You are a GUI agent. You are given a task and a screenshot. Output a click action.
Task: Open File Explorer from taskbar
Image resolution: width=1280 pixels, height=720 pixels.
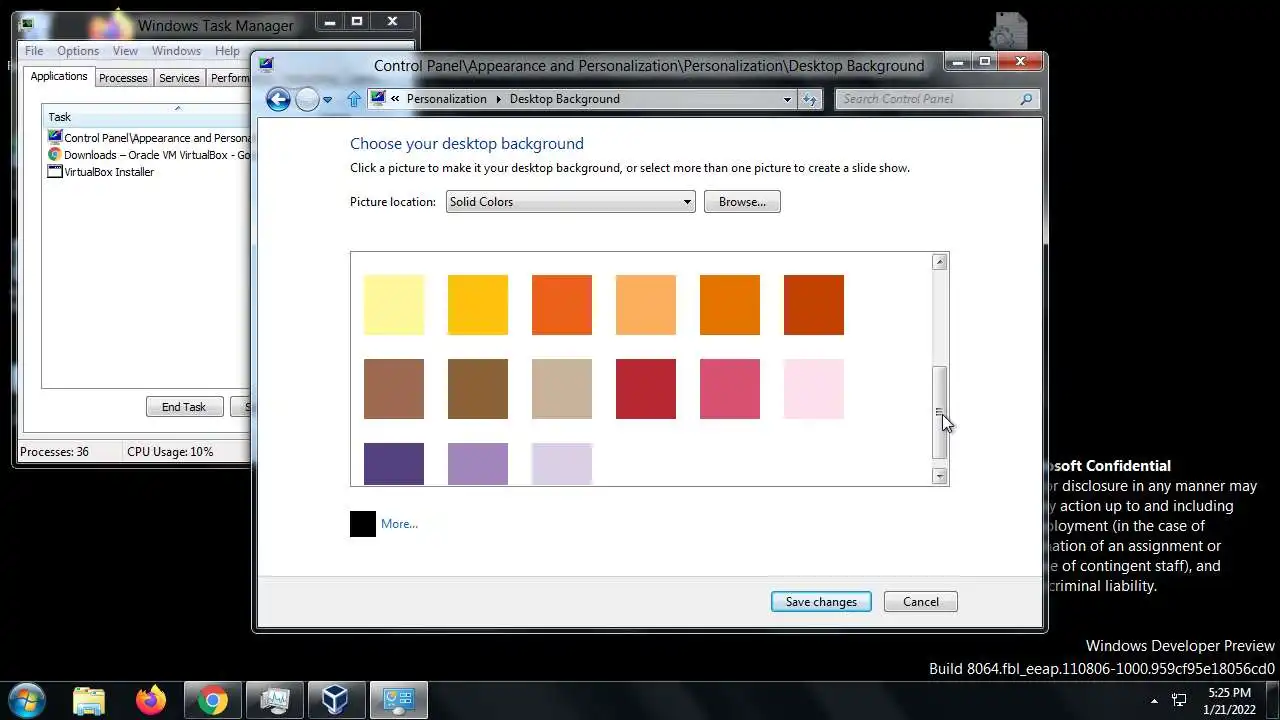click(89, 700)
